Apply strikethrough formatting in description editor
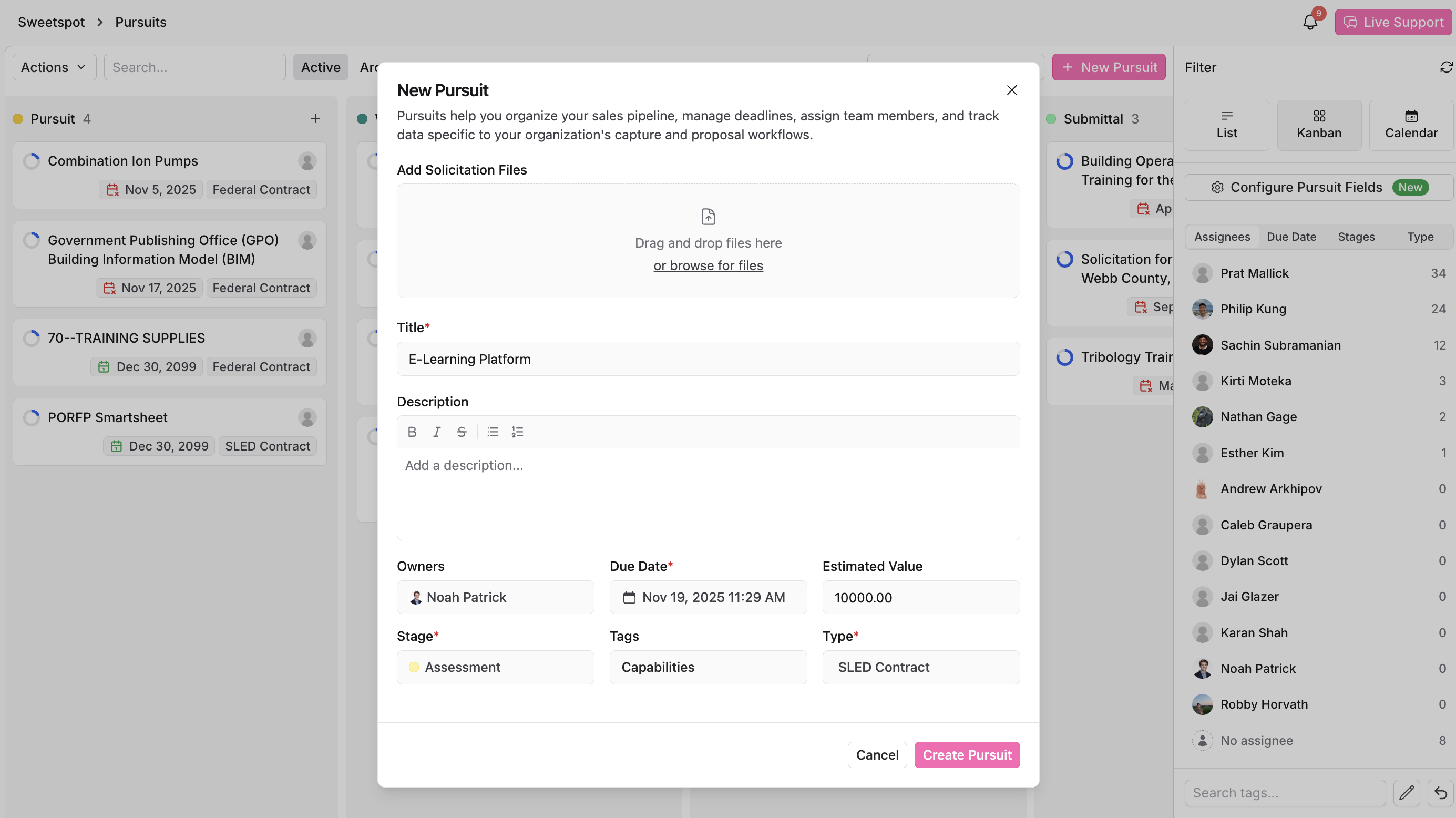The width and height of the screenshot is (1456, 818). click(x=461, y=432)
